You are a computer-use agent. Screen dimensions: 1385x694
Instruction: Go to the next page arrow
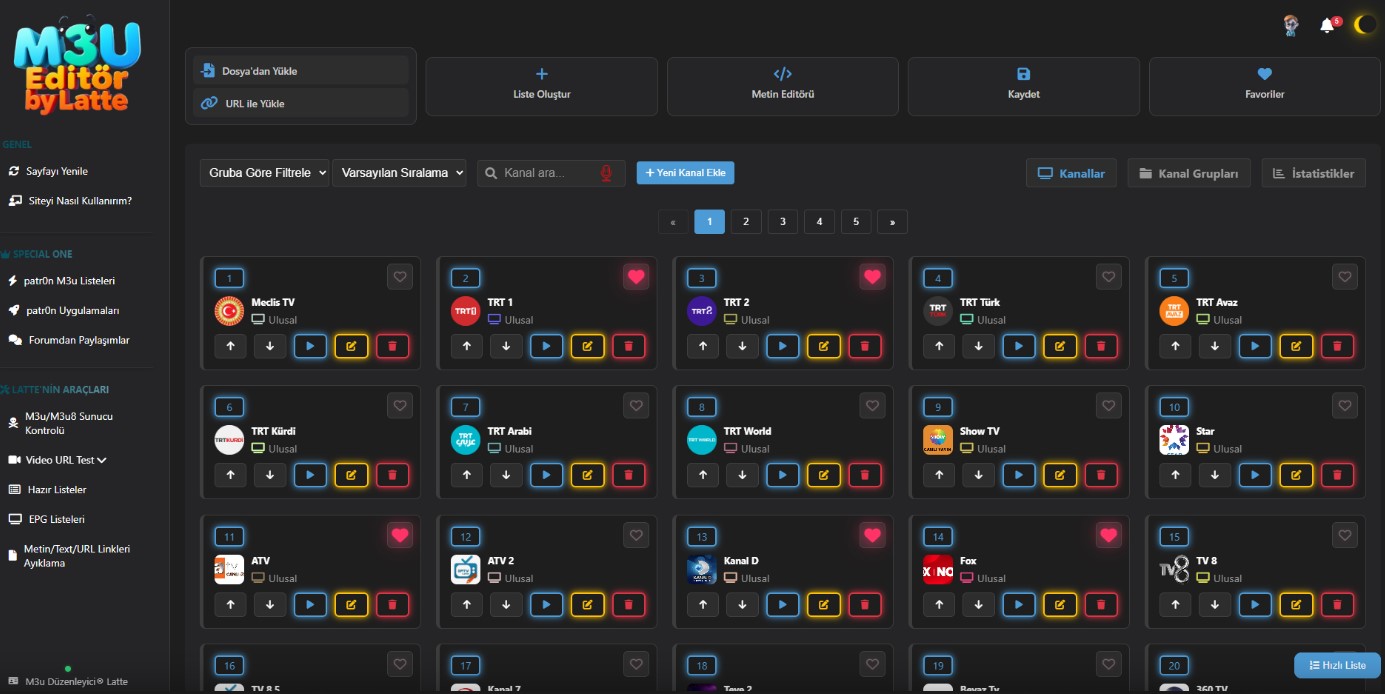(x=892, y=222)
